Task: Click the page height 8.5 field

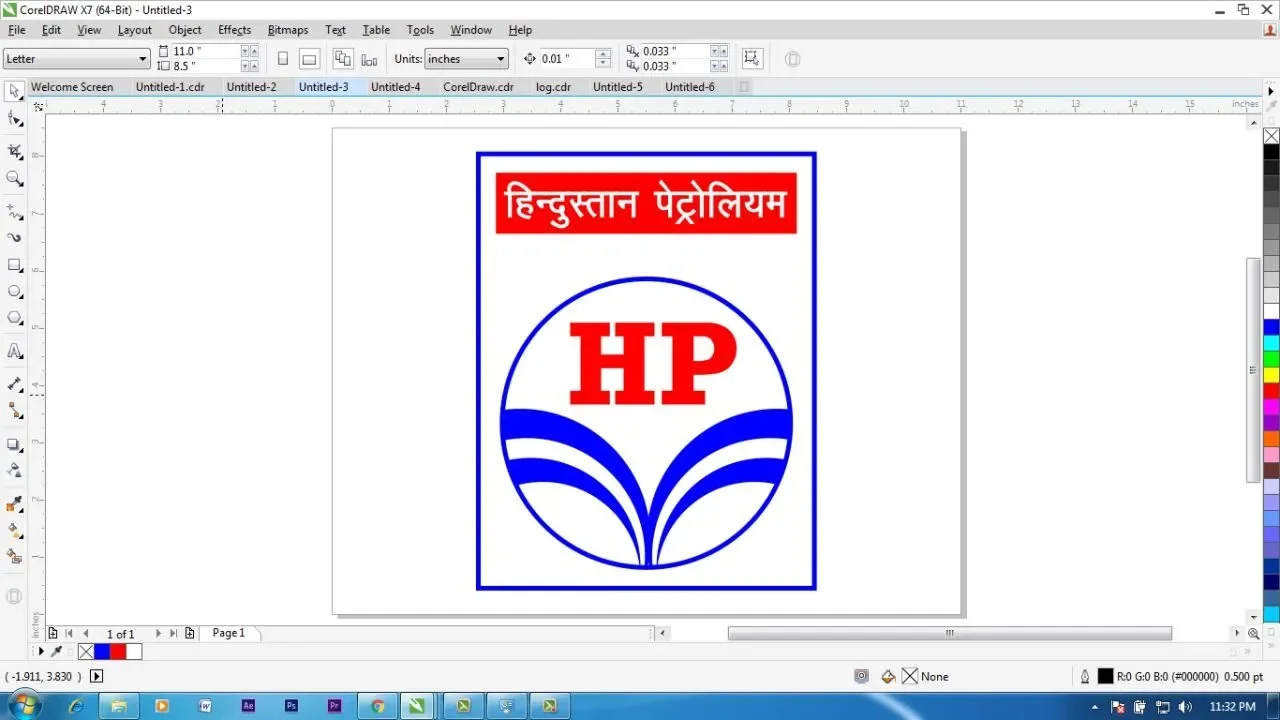Action: pos(206,66)
